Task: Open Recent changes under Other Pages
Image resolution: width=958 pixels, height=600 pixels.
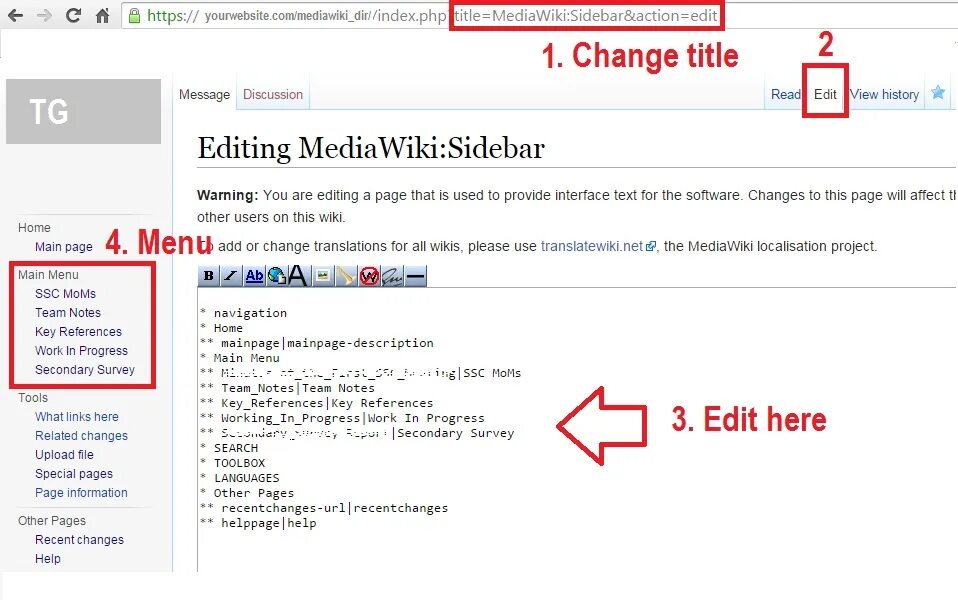Action: (79, 540)
